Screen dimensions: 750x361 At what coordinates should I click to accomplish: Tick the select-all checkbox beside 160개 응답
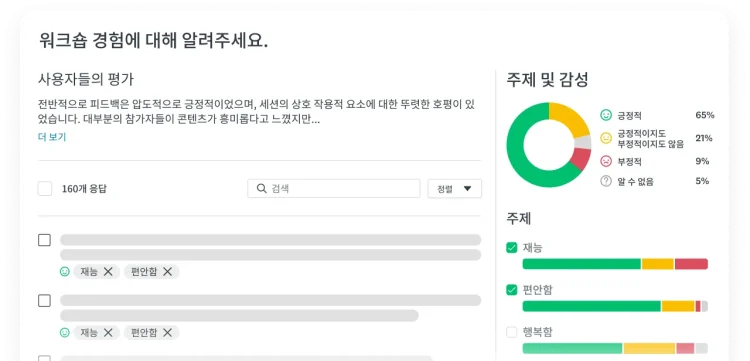click(45, 188)
